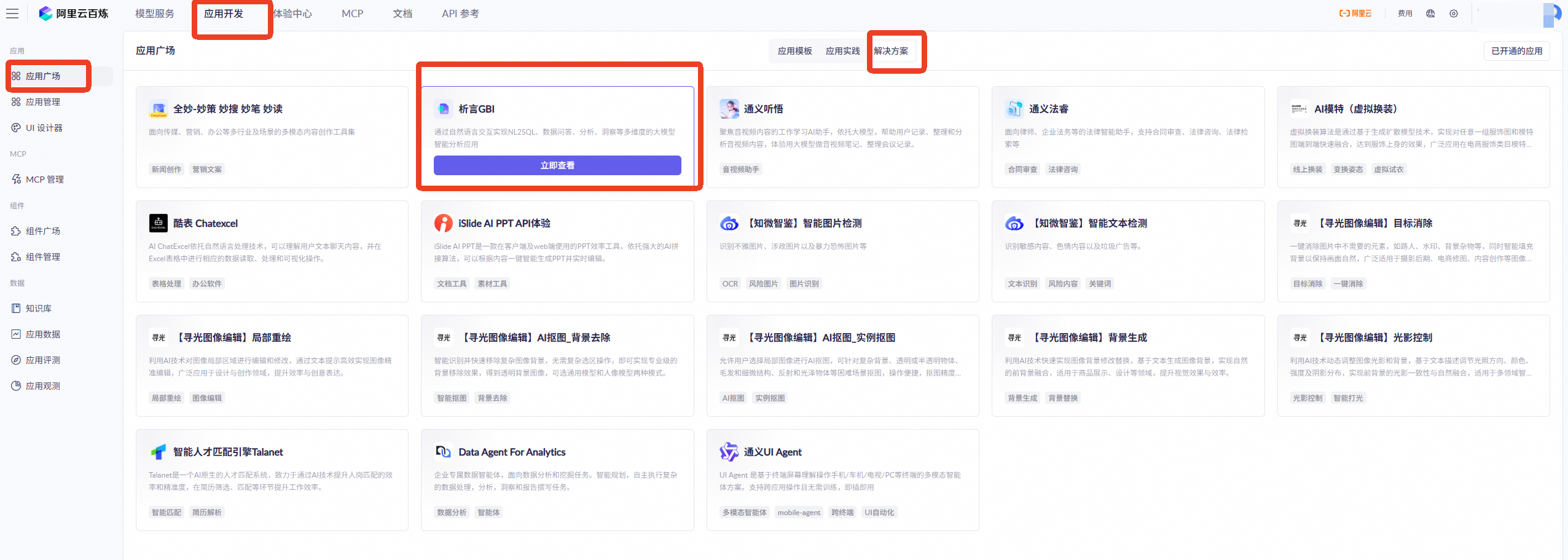
Task: Click the 音视频助手 tag
Action: click(741, 169)
